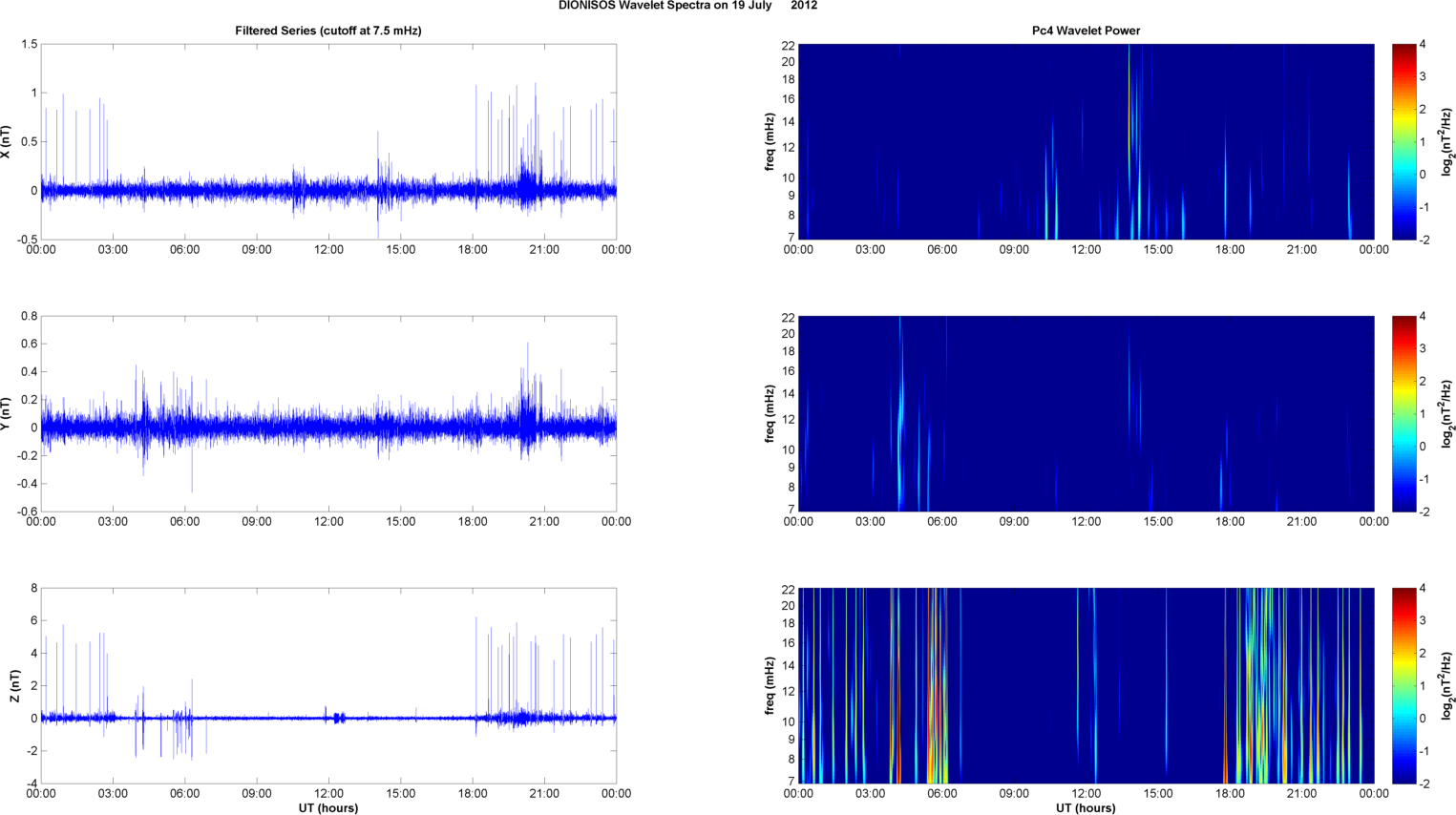Click UT (hours) label under the bottom spectrogram
Viewport: 1456px width, 815px height.
point(1086,807)
